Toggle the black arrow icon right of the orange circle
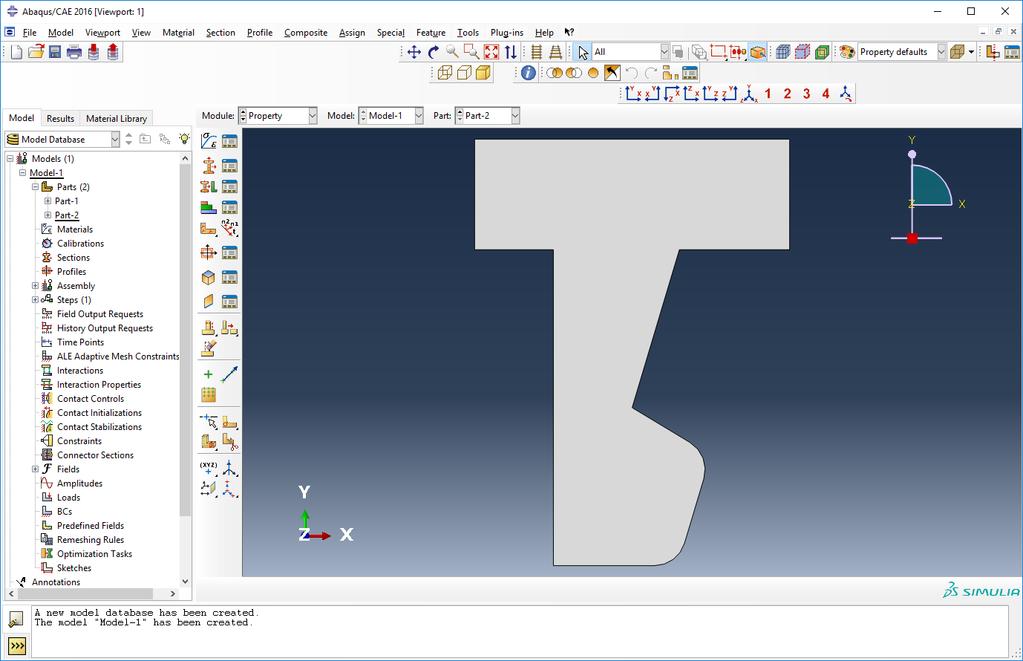Screen dimensions: 1023x661 pyautogui.click(x=612, y=73)
